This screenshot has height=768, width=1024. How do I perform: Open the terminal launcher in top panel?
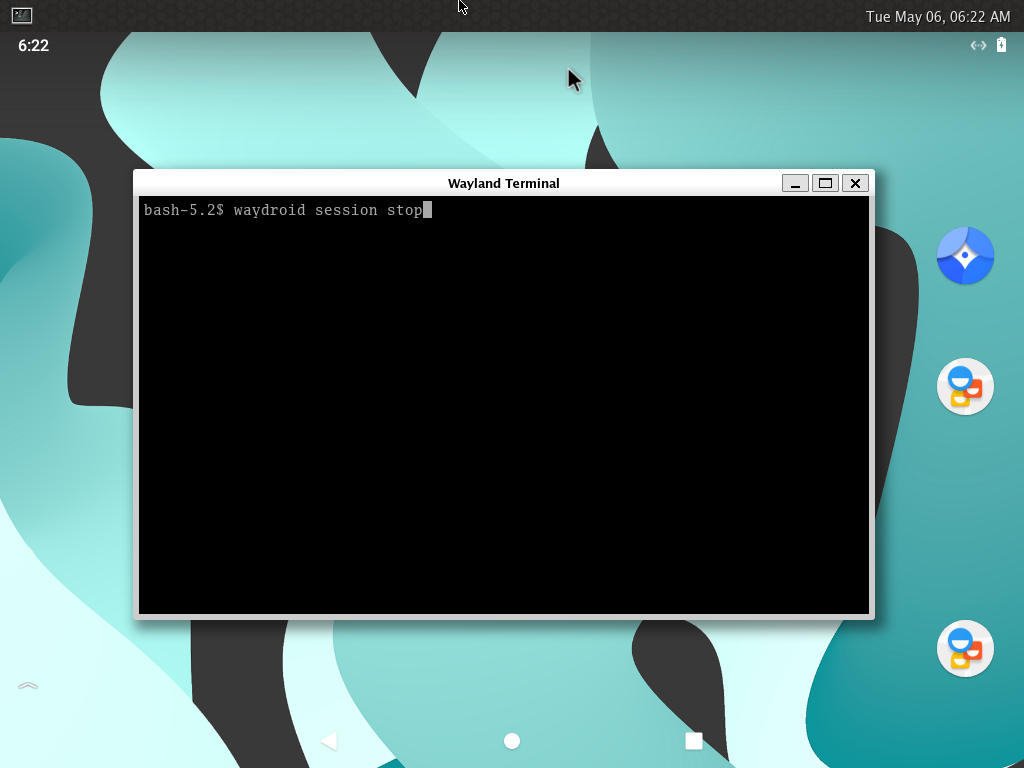[22, 15]
